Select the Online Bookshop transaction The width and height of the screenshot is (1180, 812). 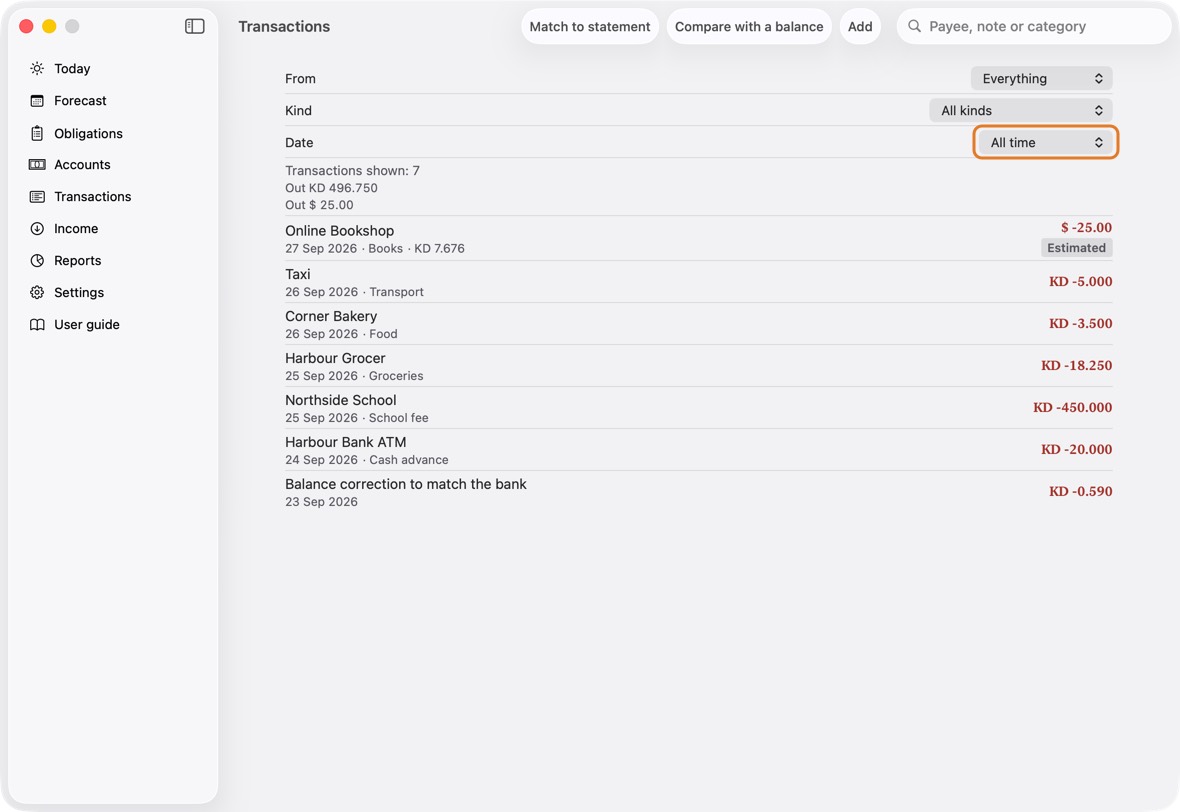click(x=698, y=239)
